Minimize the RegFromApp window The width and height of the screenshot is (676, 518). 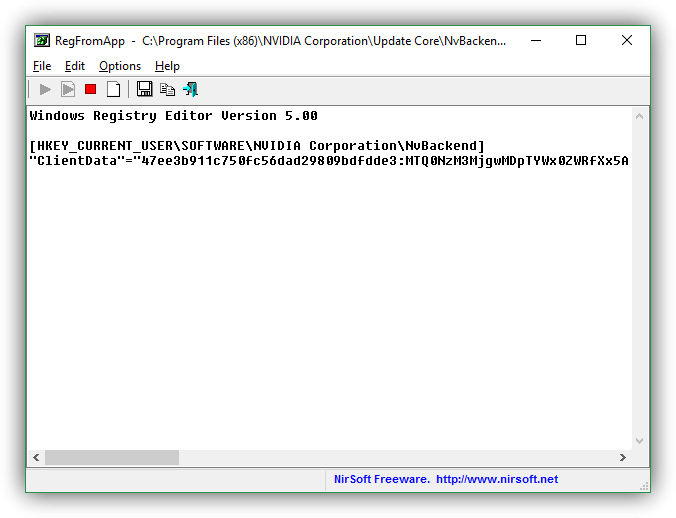click(536, 41)
